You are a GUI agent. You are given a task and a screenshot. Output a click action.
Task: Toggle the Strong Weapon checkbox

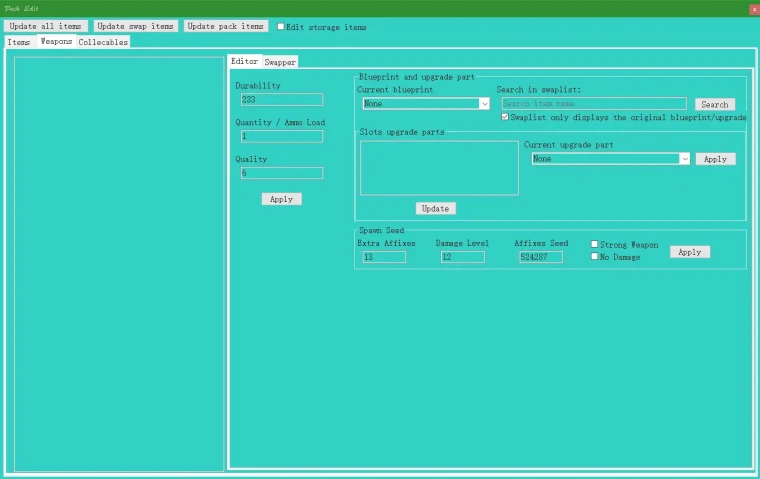tap(595, 244)
